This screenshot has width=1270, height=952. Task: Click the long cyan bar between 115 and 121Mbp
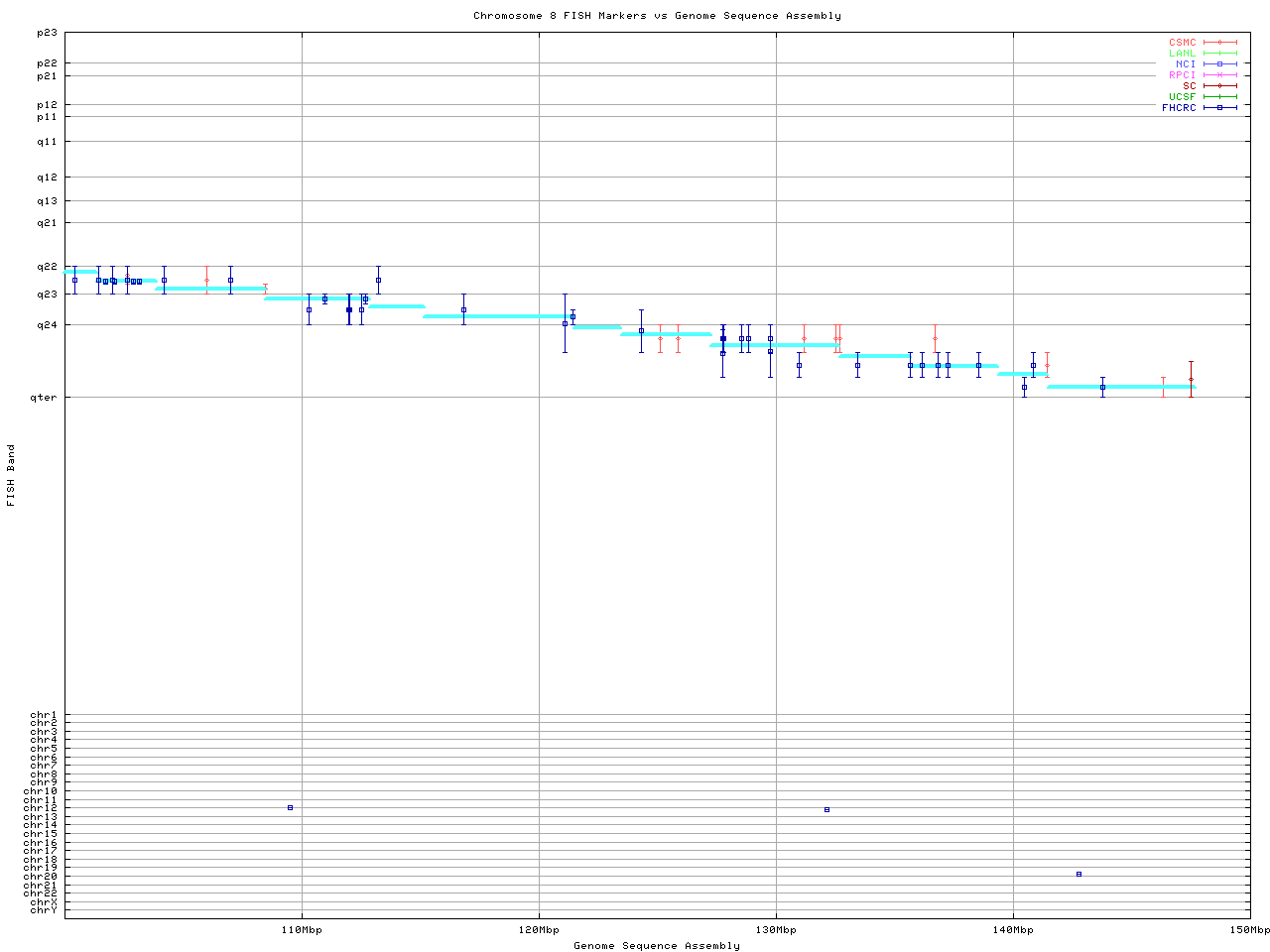point(496,316)
